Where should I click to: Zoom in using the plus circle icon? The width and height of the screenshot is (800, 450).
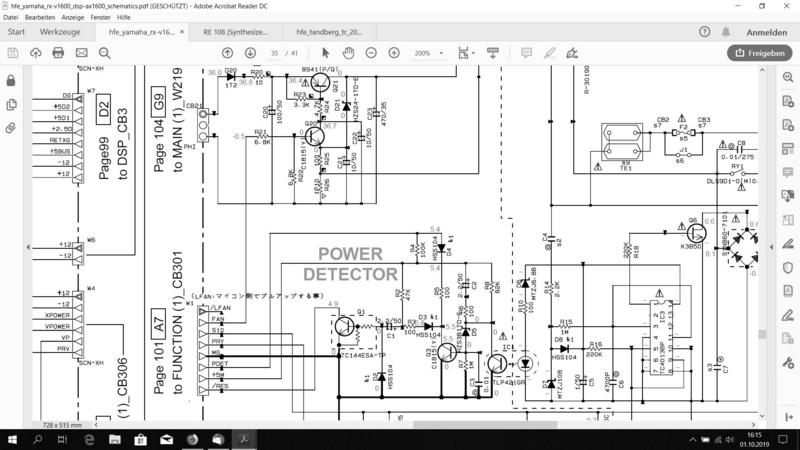(x=394, y=53)
